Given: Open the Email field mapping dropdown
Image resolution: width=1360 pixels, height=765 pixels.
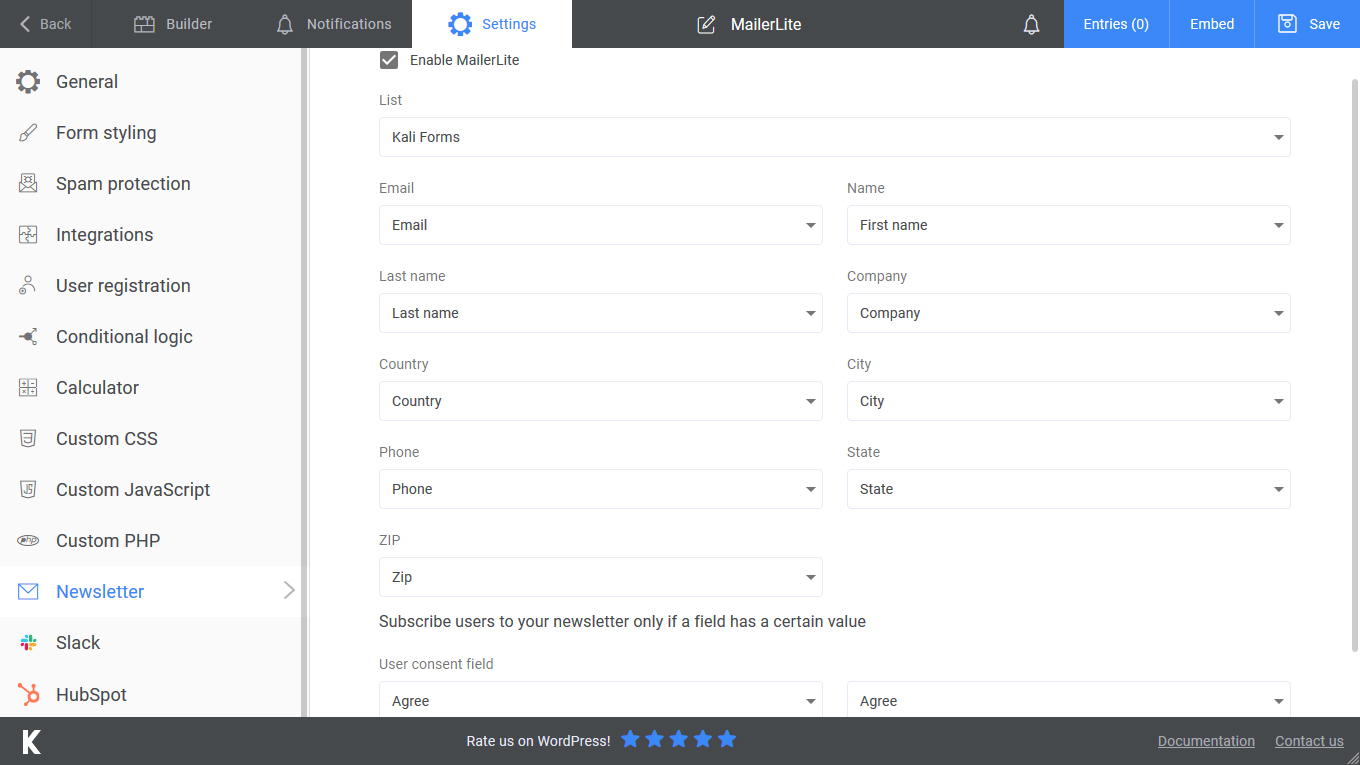Looking at the screenshot, I should click(600, 225).
